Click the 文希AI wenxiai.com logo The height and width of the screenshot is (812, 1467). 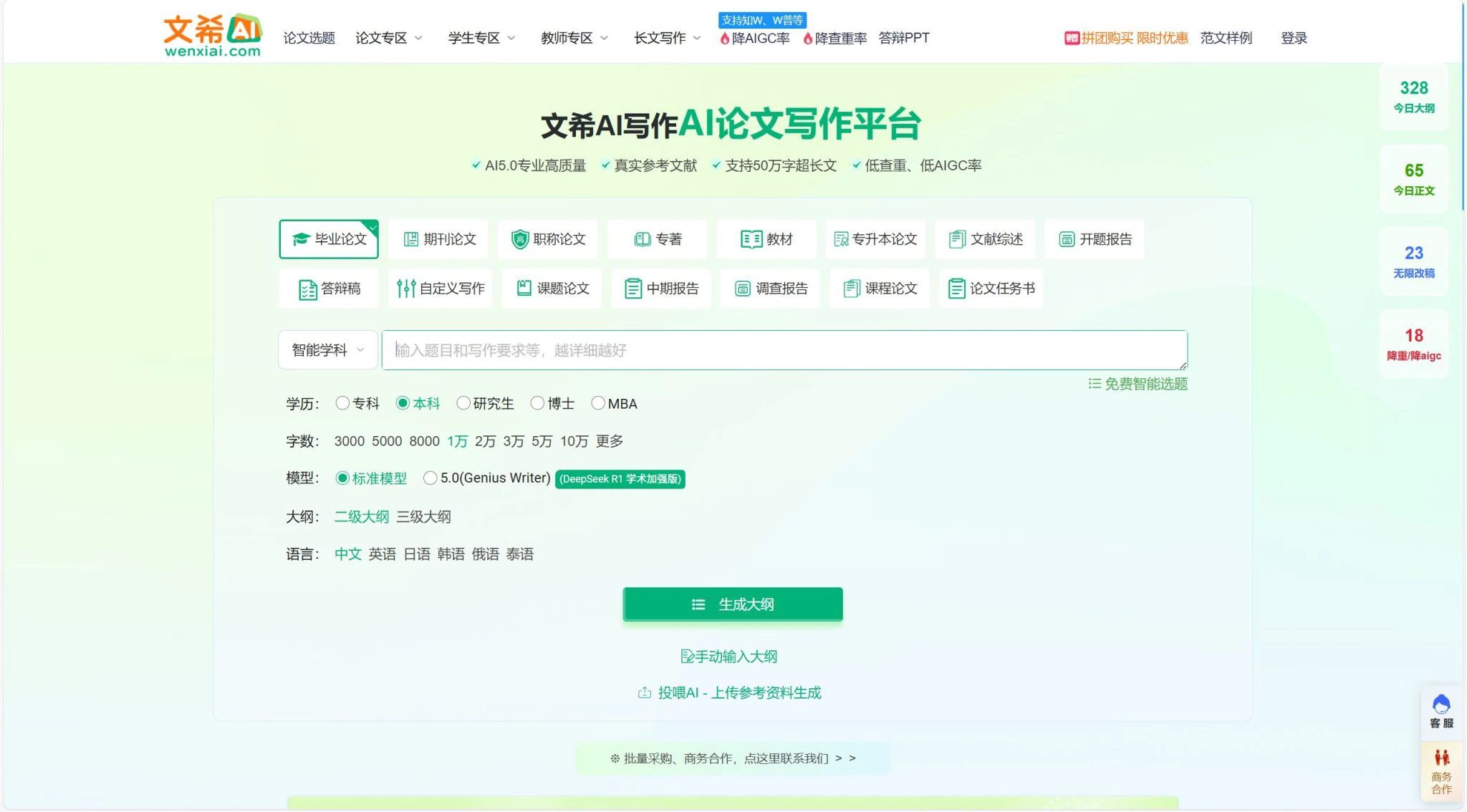tap(213, 35)
